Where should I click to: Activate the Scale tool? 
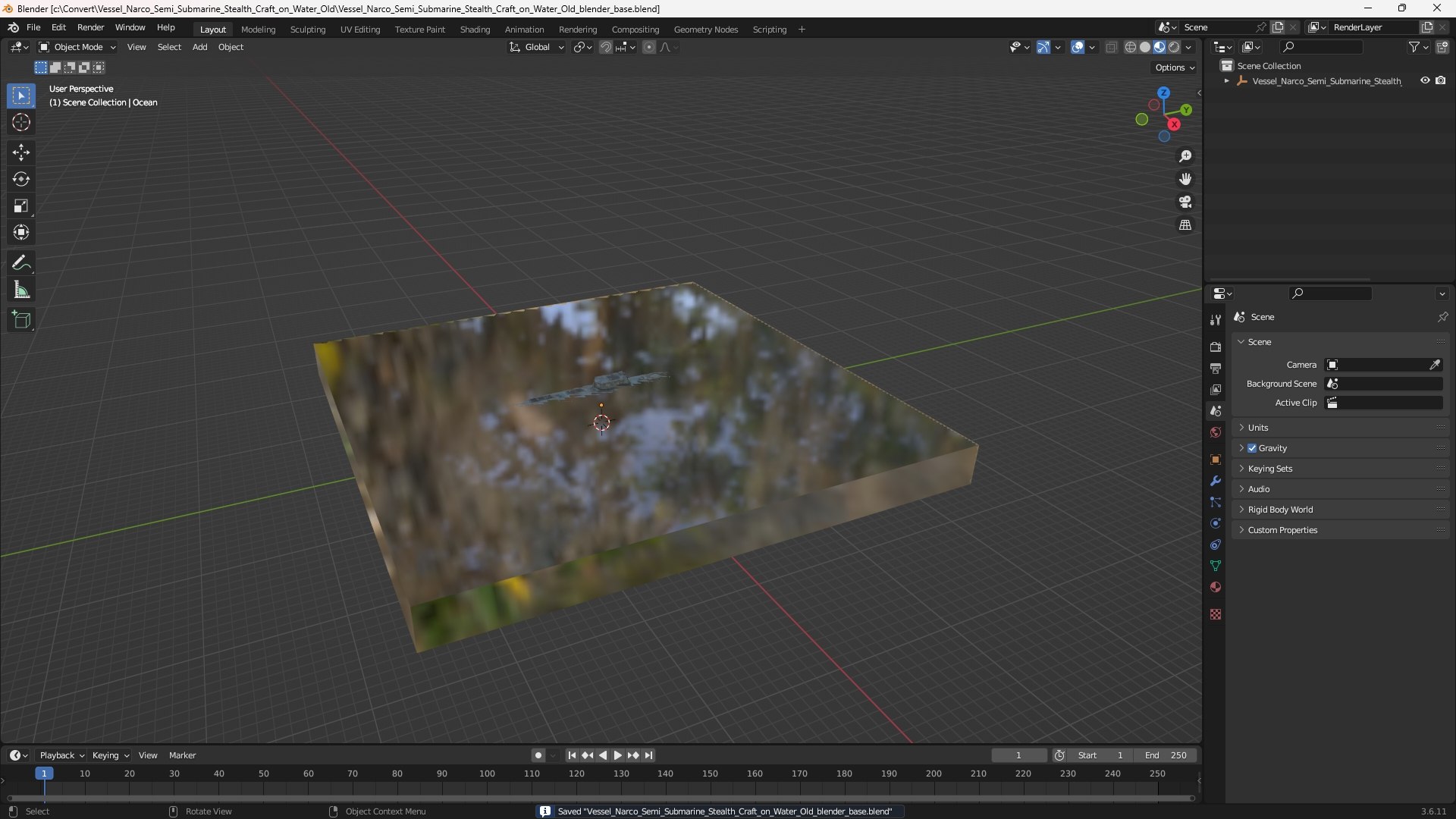21,206
